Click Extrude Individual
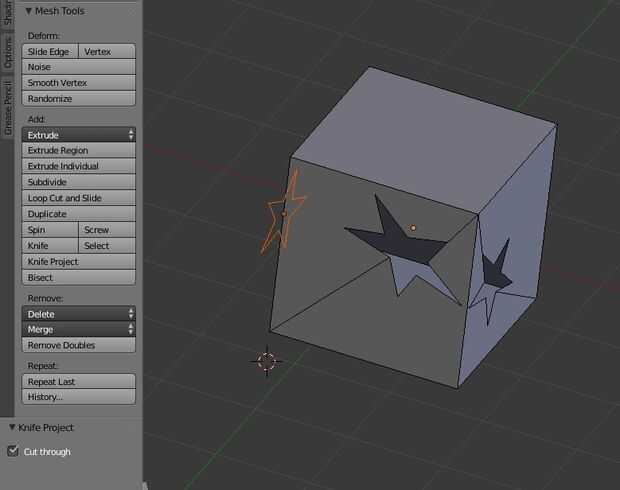This screenshot has width=620, height=490. tap(79, 166)
